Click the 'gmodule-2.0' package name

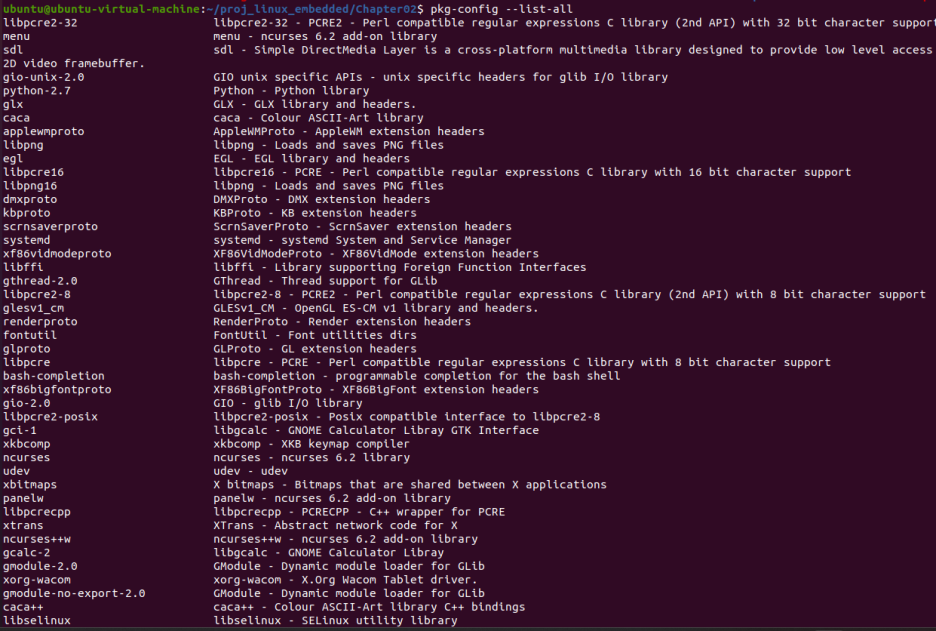[40, 567]
